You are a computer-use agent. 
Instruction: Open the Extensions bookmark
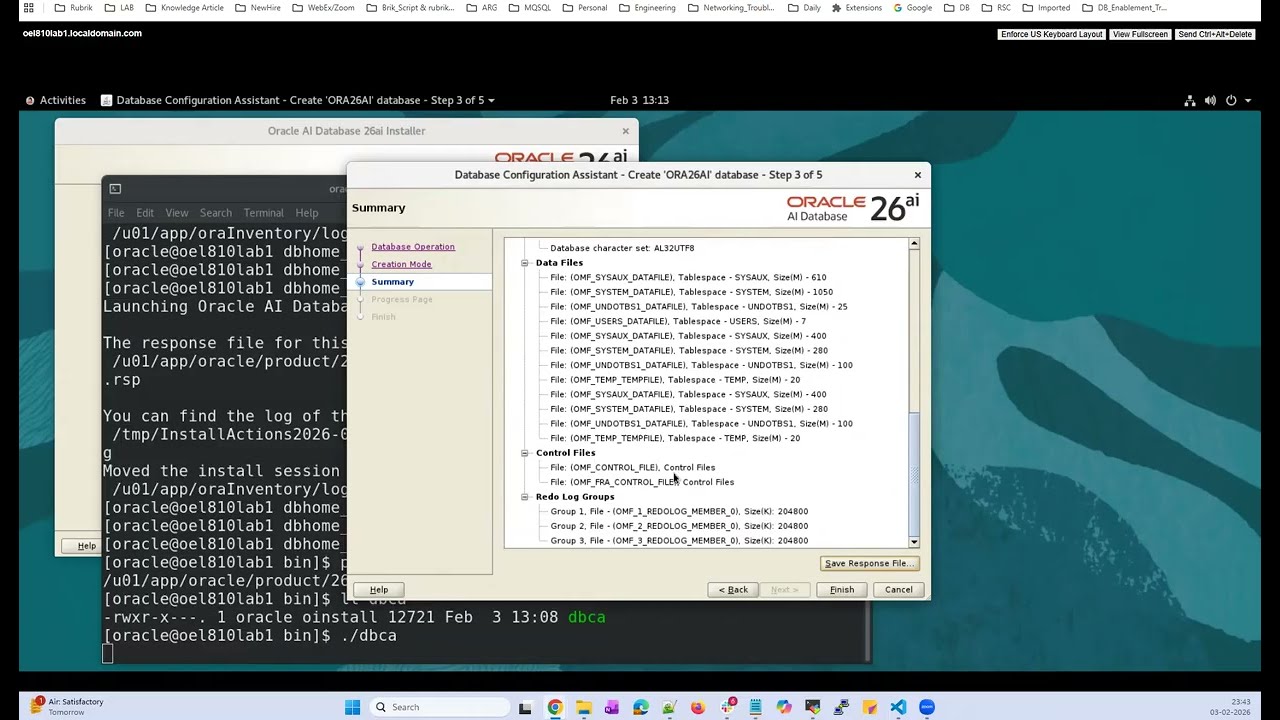856,8
